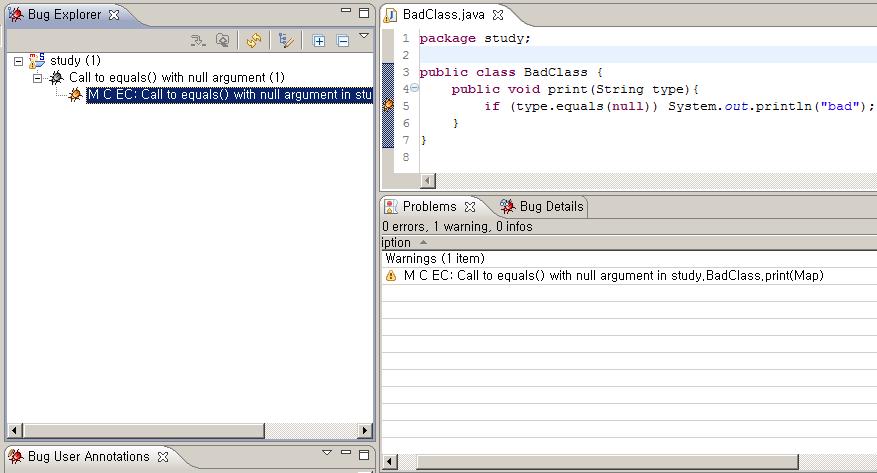Click the '0 errors, 1 warning, 0 infos' summary text
Viewport: 877px width, 473px height.
[x=458, y=226]
